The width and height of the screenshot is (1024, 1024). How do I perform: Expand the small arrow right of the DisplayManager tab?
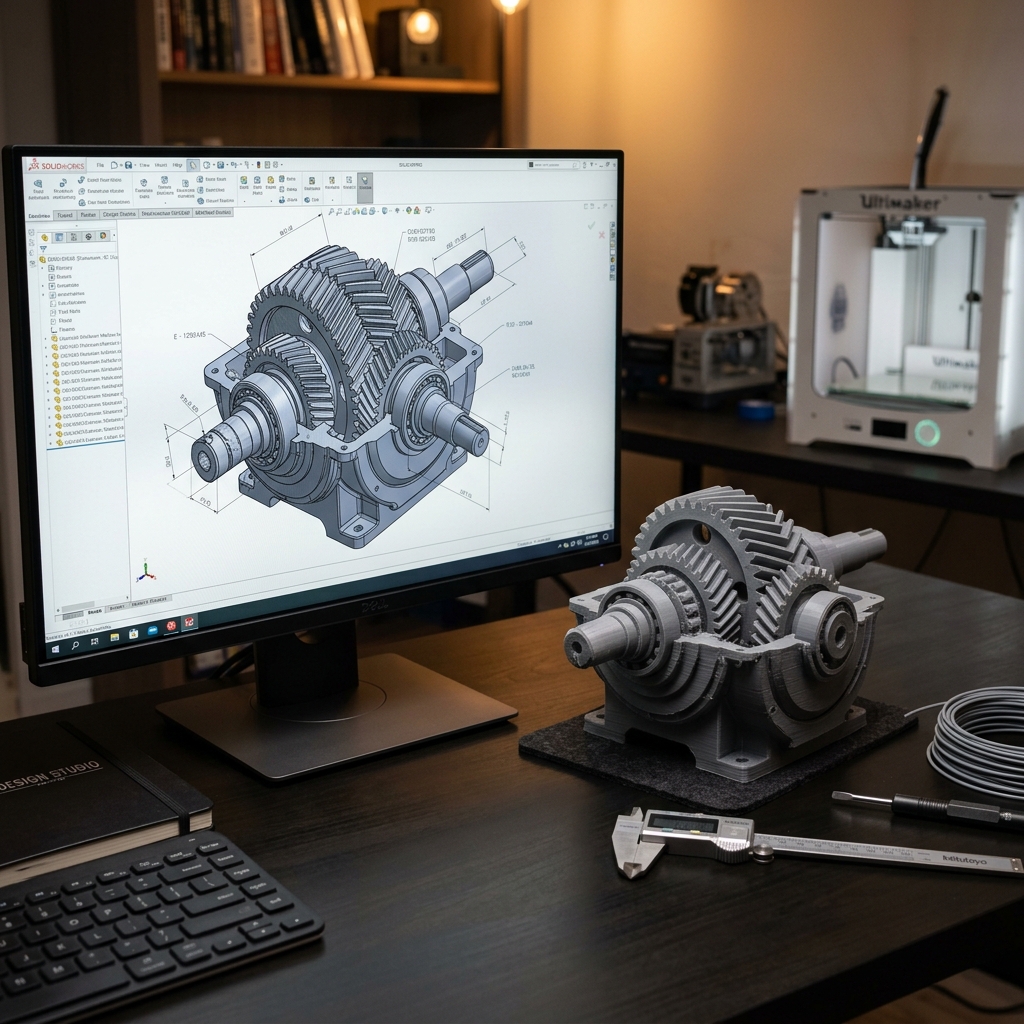114,235
